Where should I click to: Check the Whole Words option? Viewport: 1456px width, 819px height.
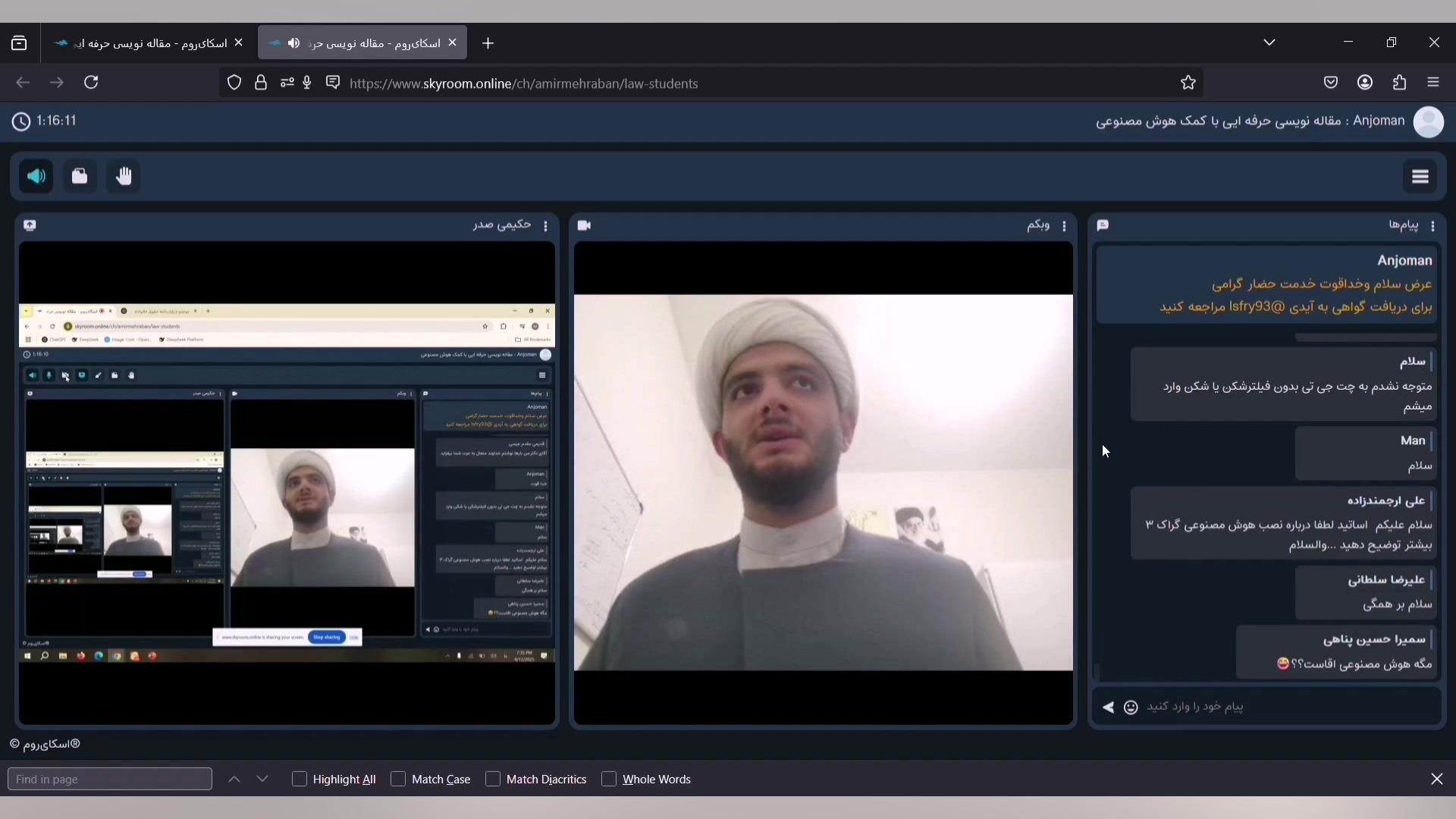point(609,780)
